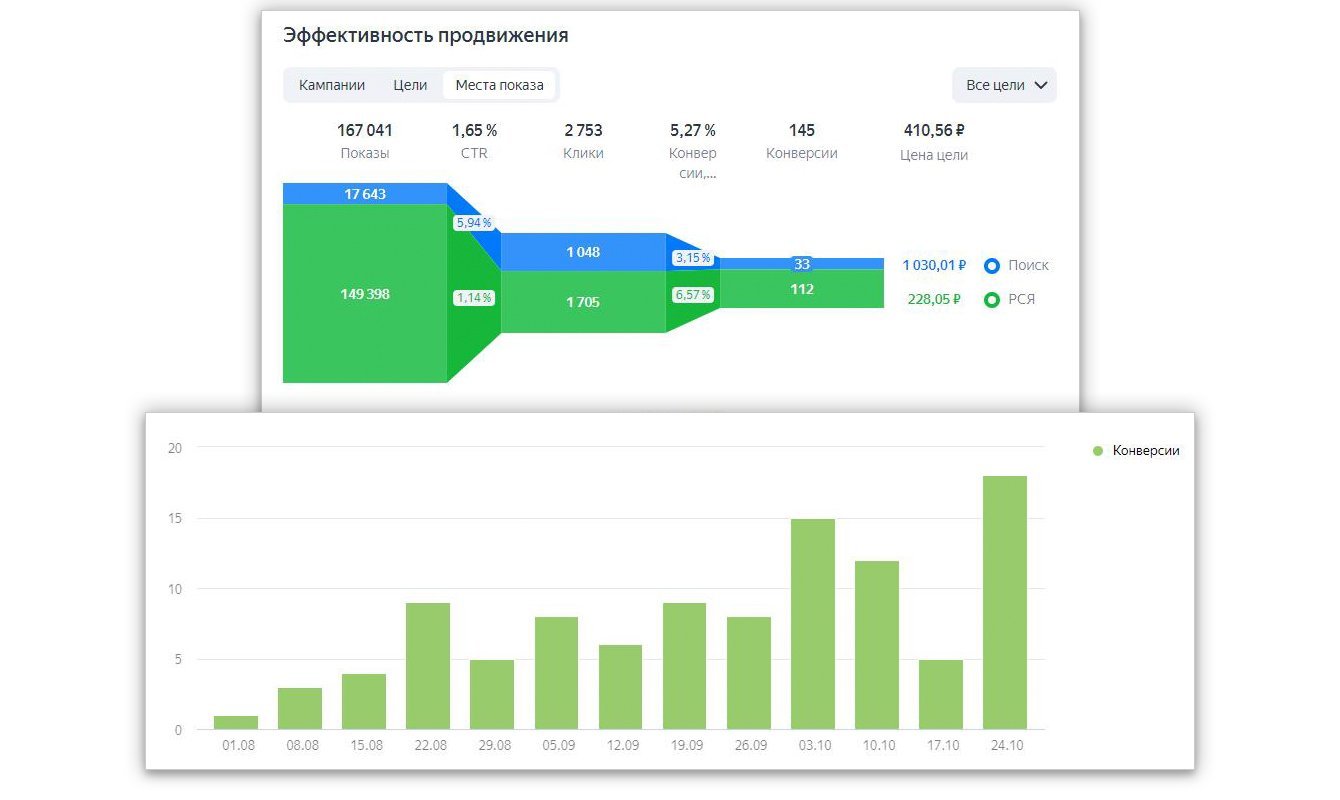Toggle the Поиск legend radio circle
1340x800 pixels.
coord(992,266)
